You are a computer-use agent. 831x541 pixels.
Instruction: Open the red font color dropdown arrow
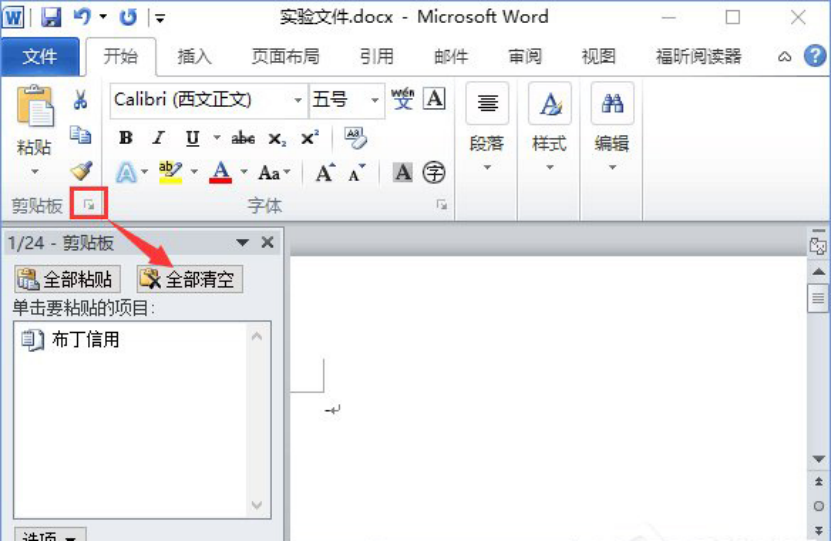(x=243, y=173)
